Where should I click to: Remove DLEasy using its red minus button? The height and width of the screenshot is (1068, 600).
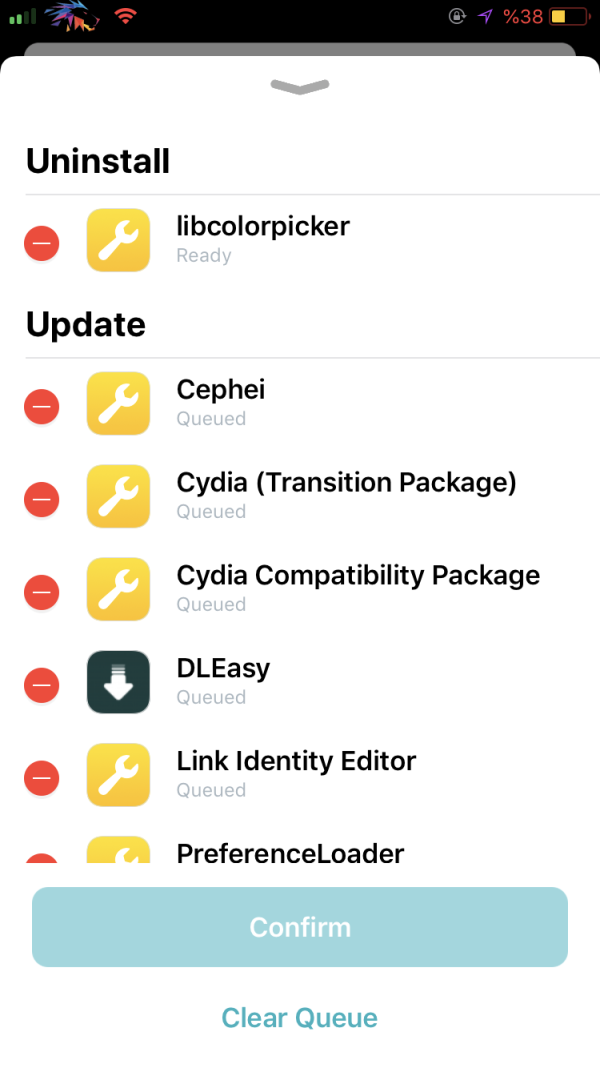(41, 685)
